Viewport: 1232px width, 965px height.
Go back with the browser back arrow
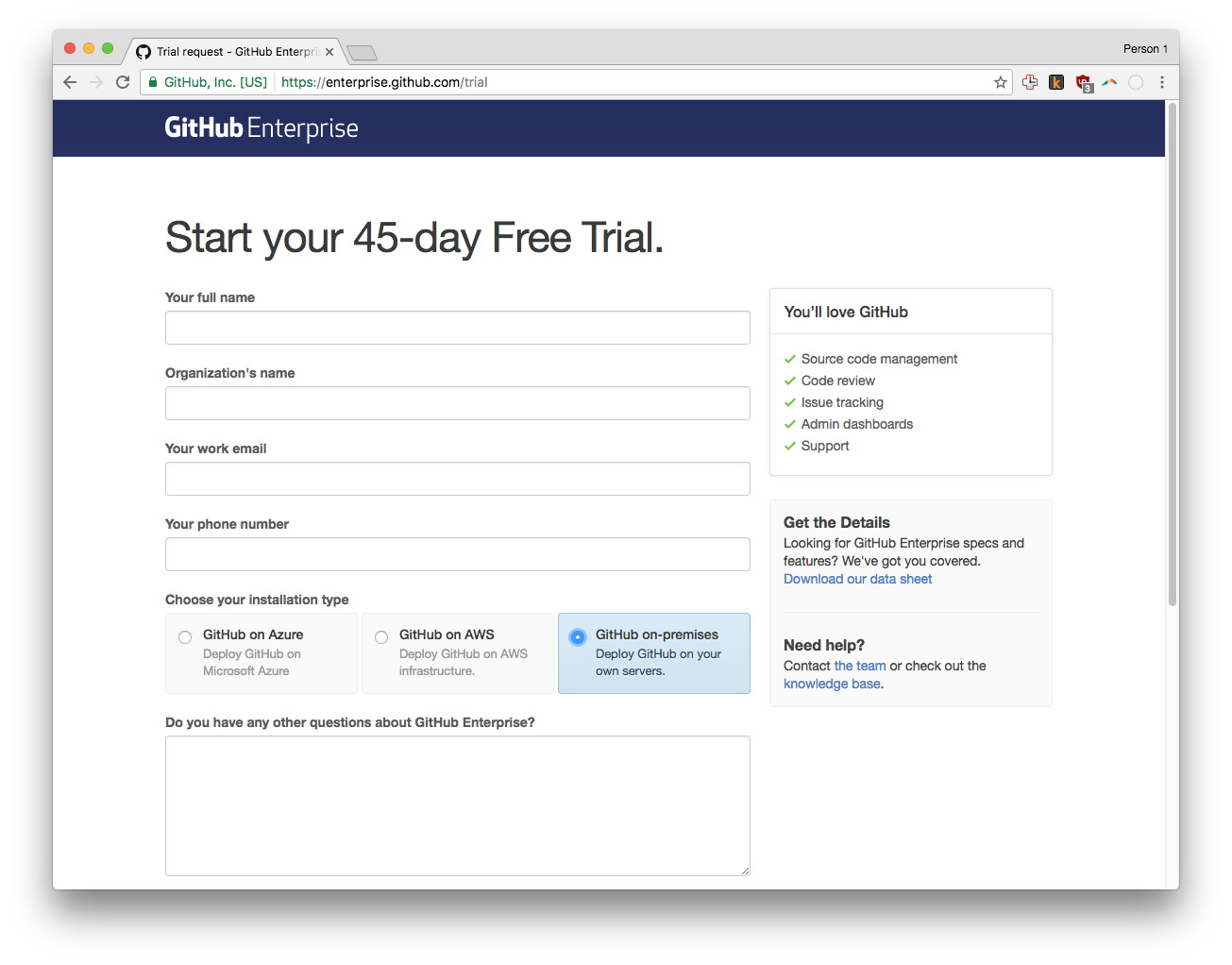click(70, 82)
